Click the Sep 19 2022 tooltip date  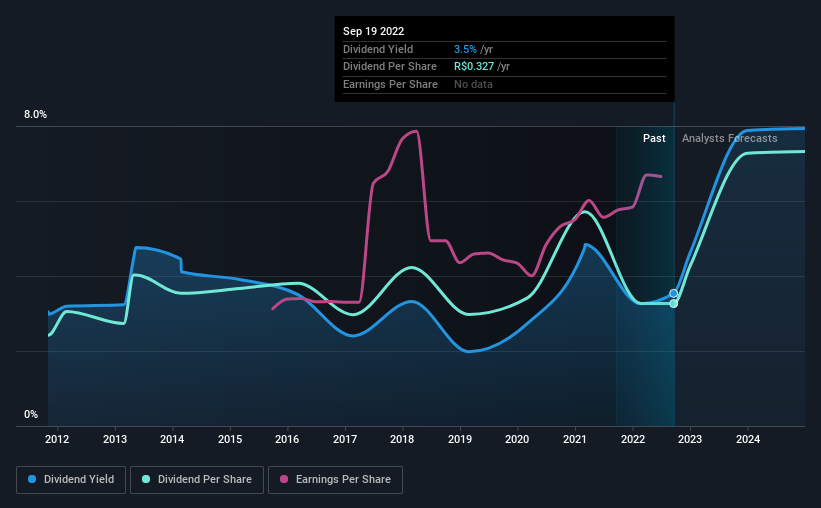pos(373,31)
